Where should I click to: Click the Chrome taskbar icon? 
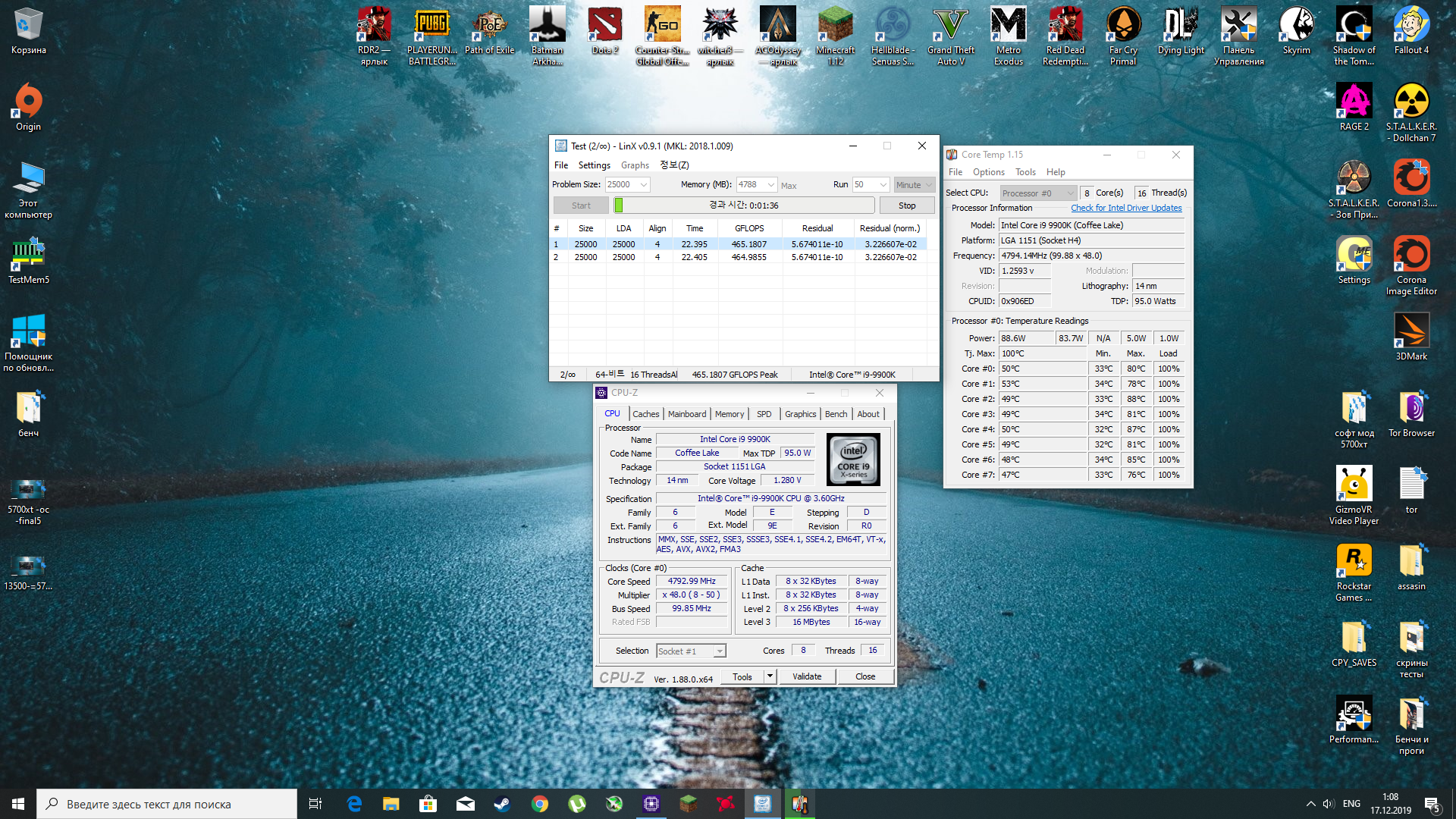coord(540,804)
